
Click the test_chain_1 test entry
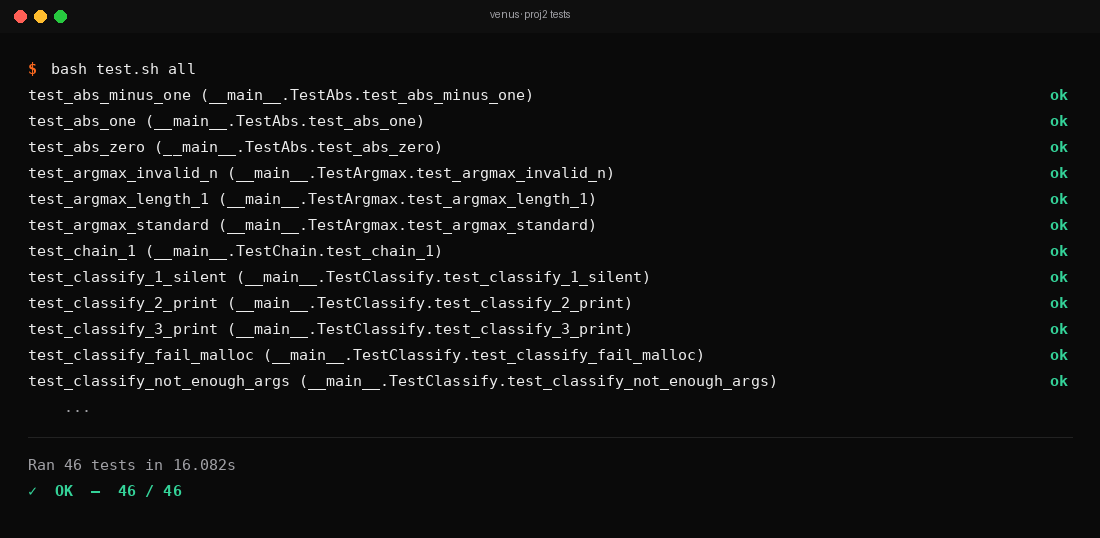click(x=235, y=251)
